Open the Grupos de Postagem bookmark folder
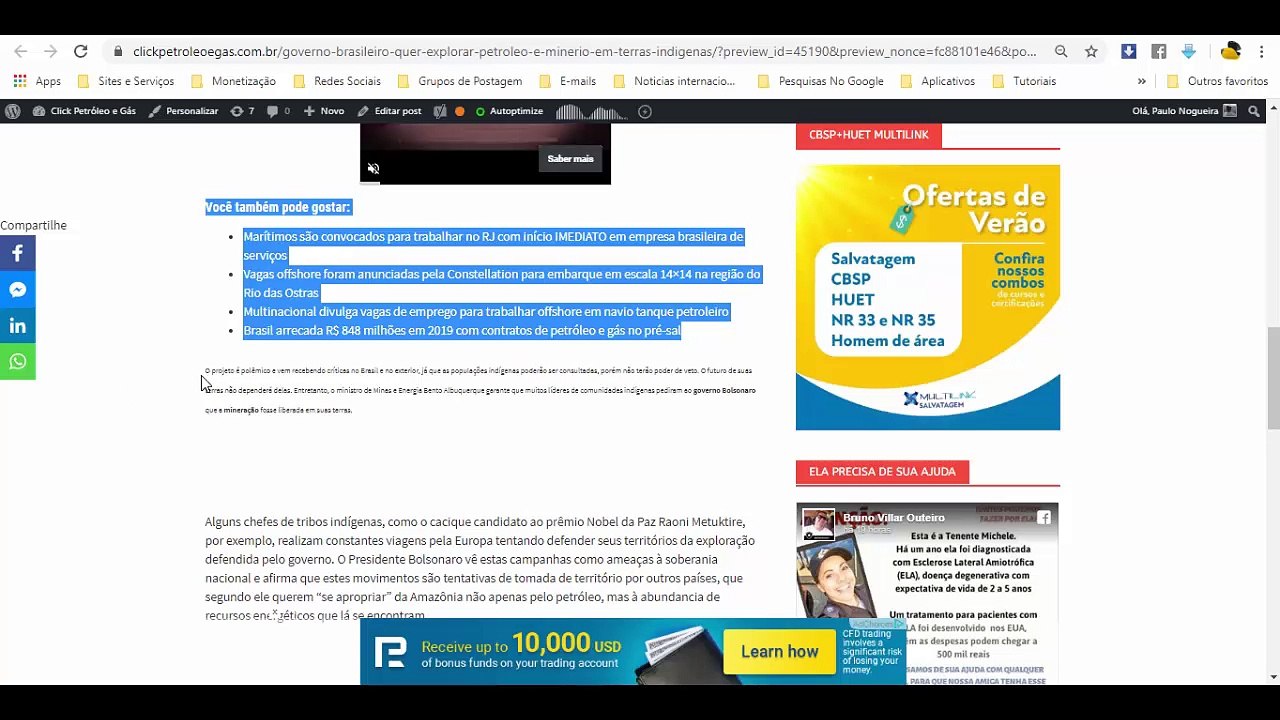Viewport: 1280px width, 720px height. (460, 81)
